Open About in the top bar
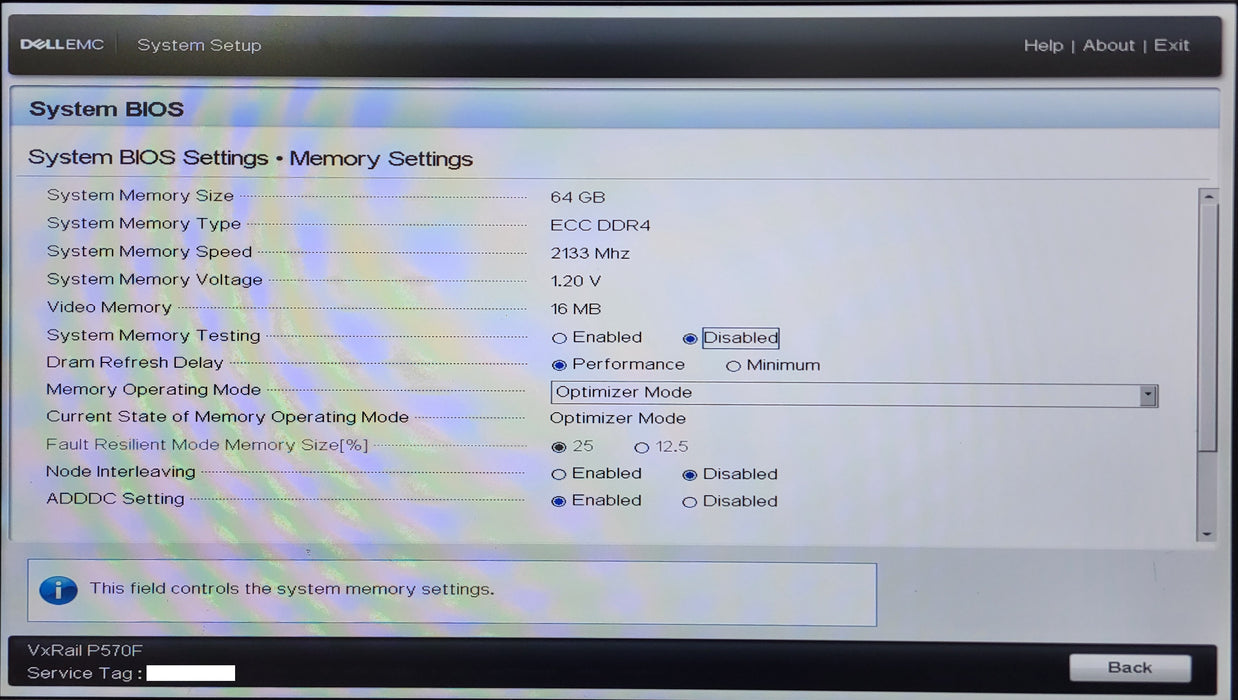 click(x=1109, y=45)
